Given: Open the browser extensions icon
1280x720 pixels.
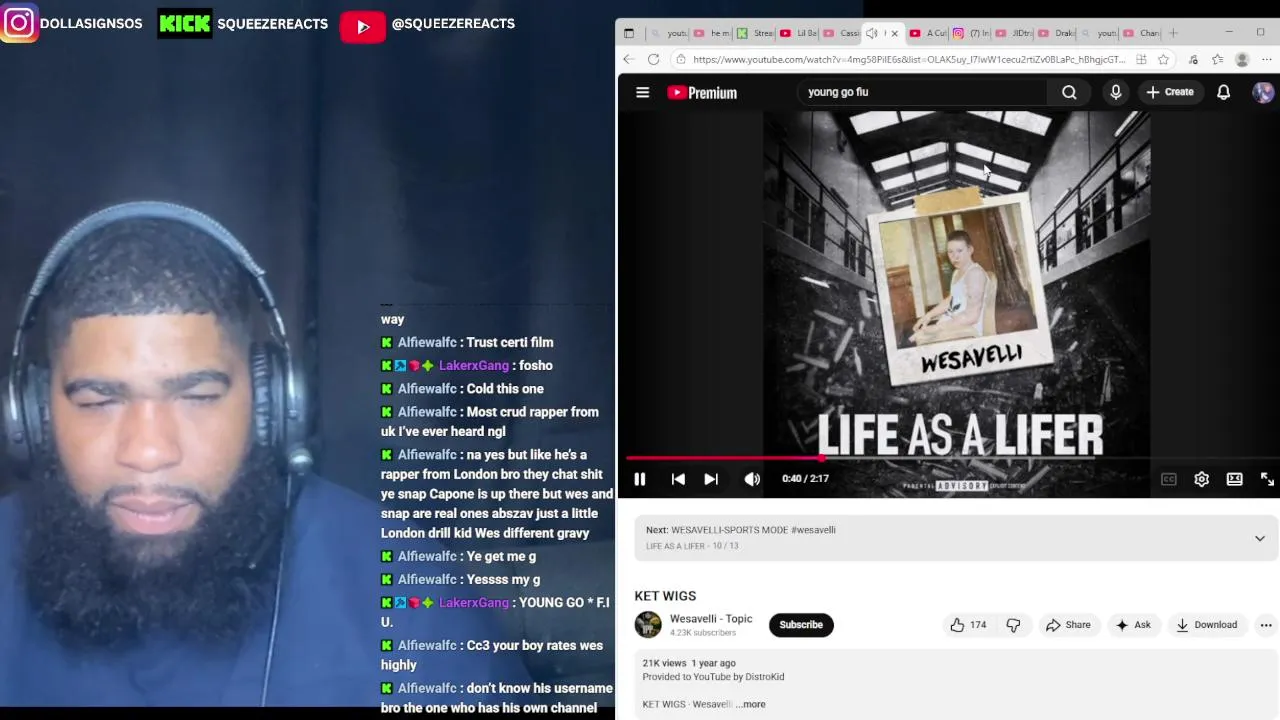Looking at the screenshot, I should coord(1193,59).
